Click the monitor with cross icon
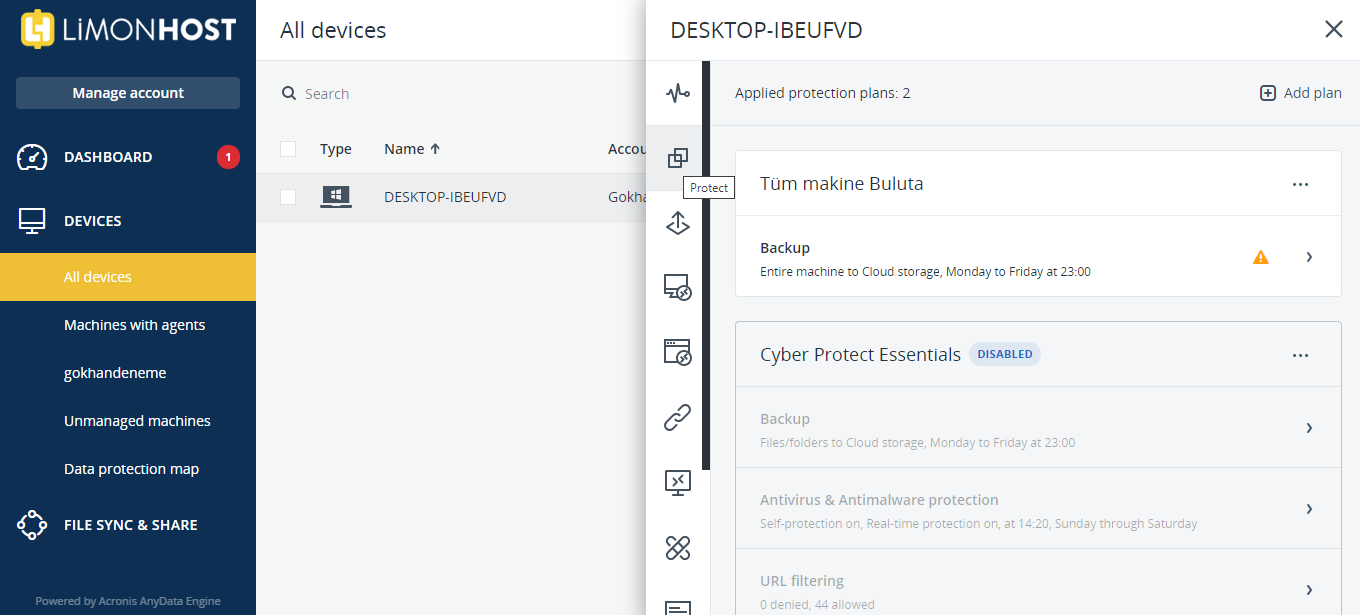The height and width of the screenshot is (615, 1360). tap(678, 482)
